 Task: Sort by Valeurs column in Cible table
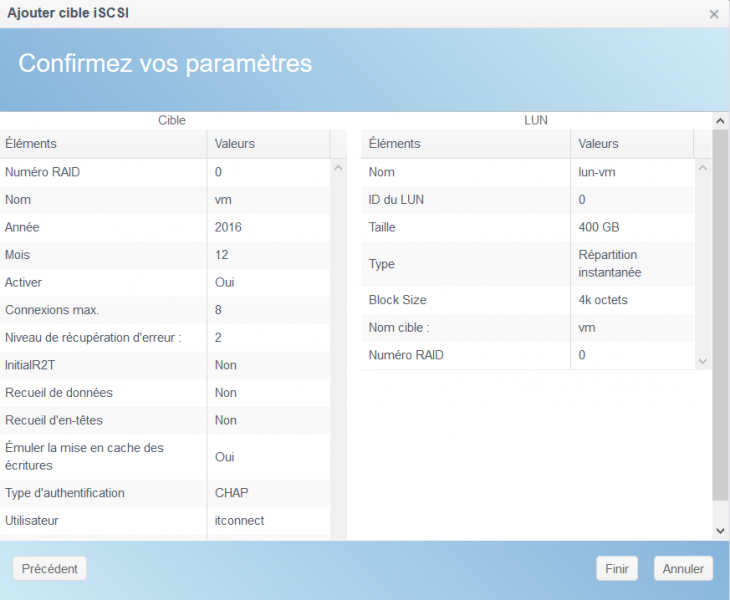click(267, 143)
